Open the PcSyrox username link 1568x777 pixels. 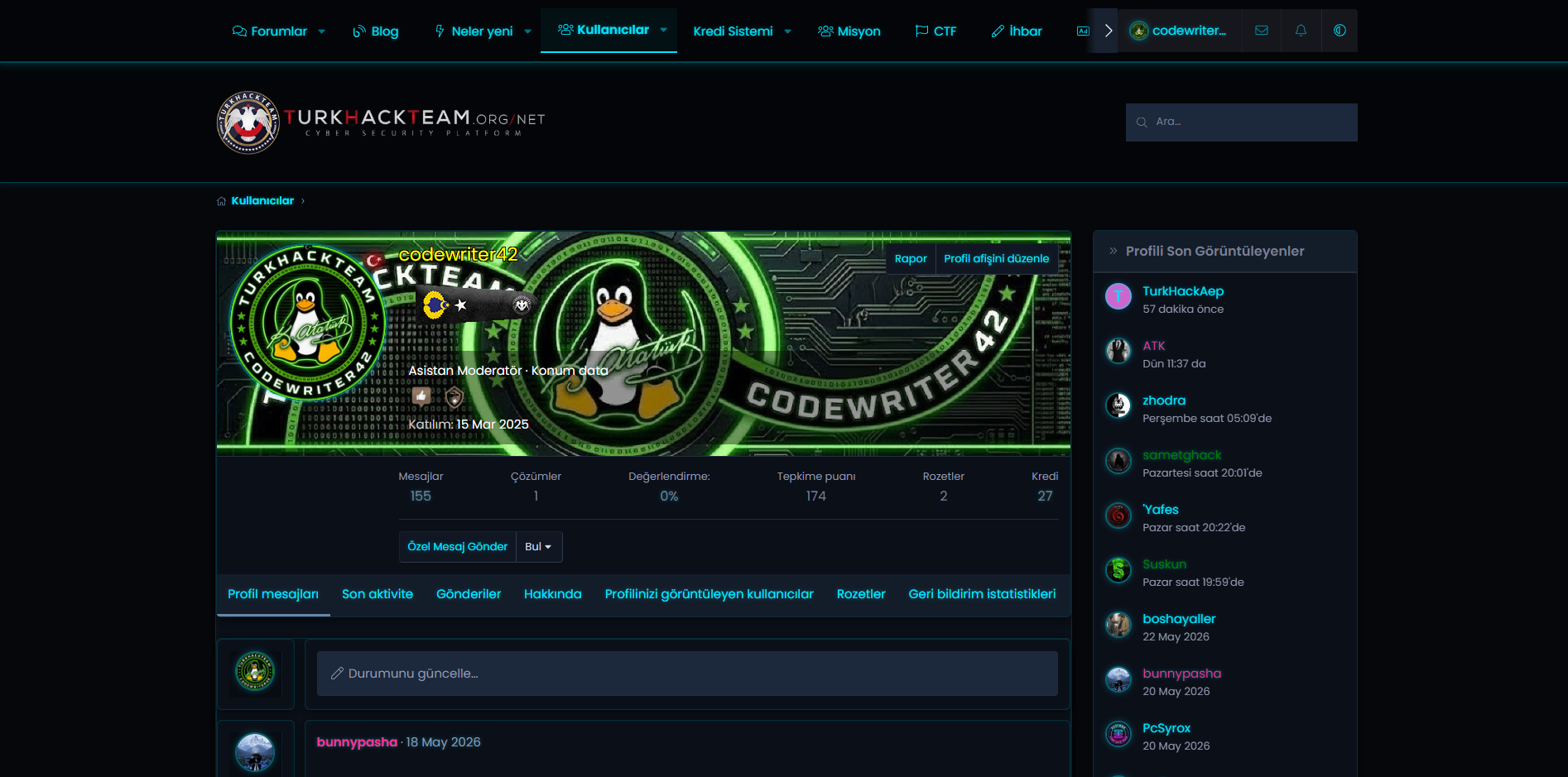coord(1166,728)
